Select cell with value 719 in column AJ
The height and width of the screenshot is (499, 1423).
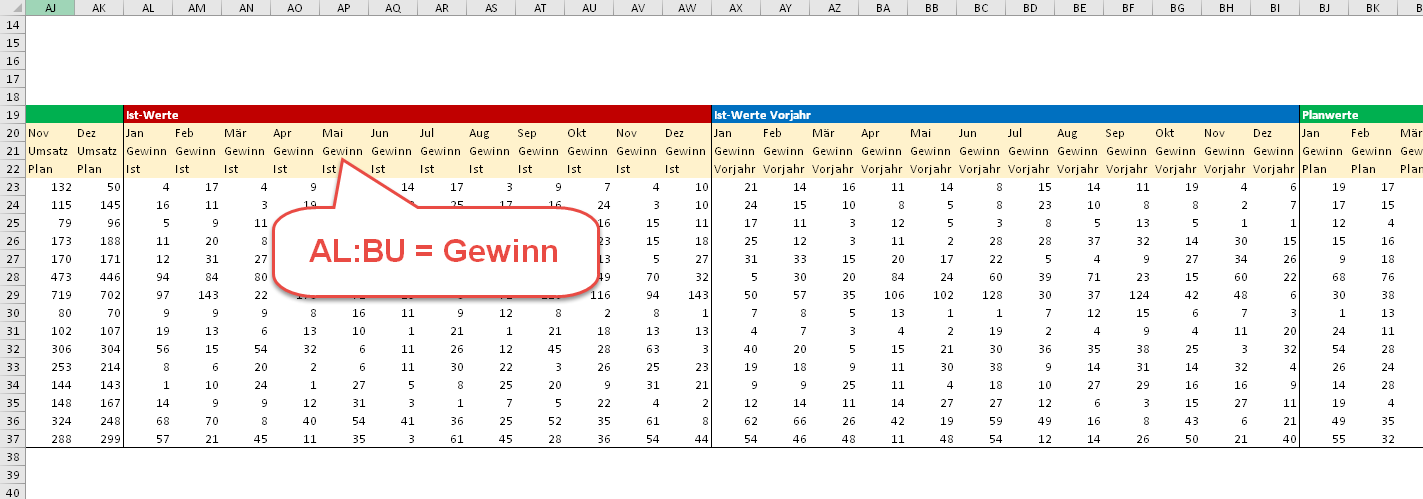click(49, 295)
